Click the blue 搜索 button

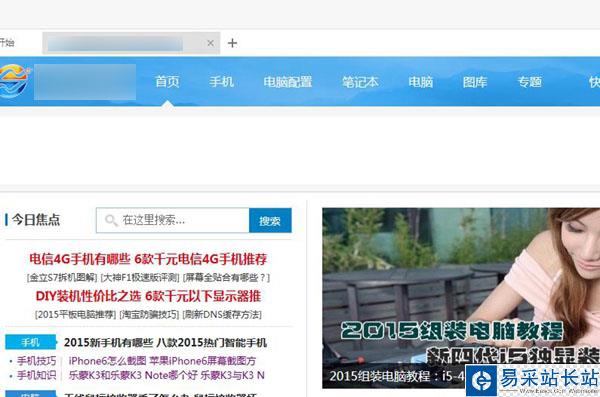point(270,220)
